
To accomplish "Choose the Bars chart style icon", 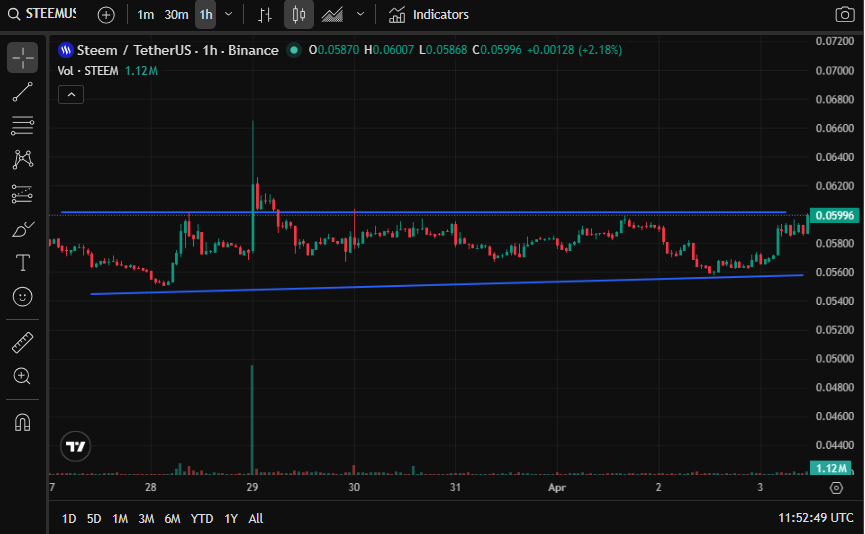I will point(265,15).
